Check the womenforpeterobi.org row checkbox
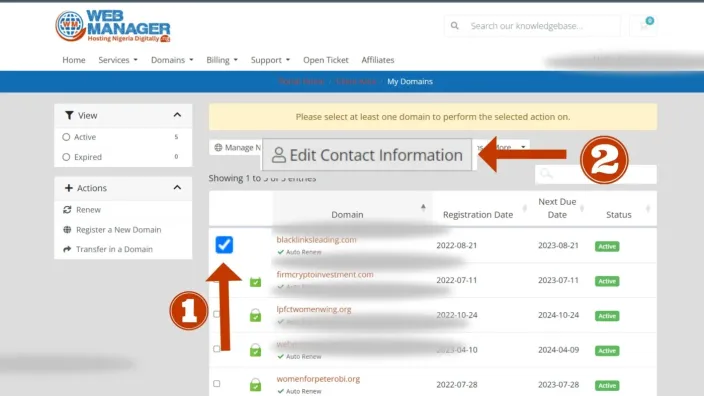Image resolution: width=704 pixels, height=396 pixels. click(x=217, y=383)
